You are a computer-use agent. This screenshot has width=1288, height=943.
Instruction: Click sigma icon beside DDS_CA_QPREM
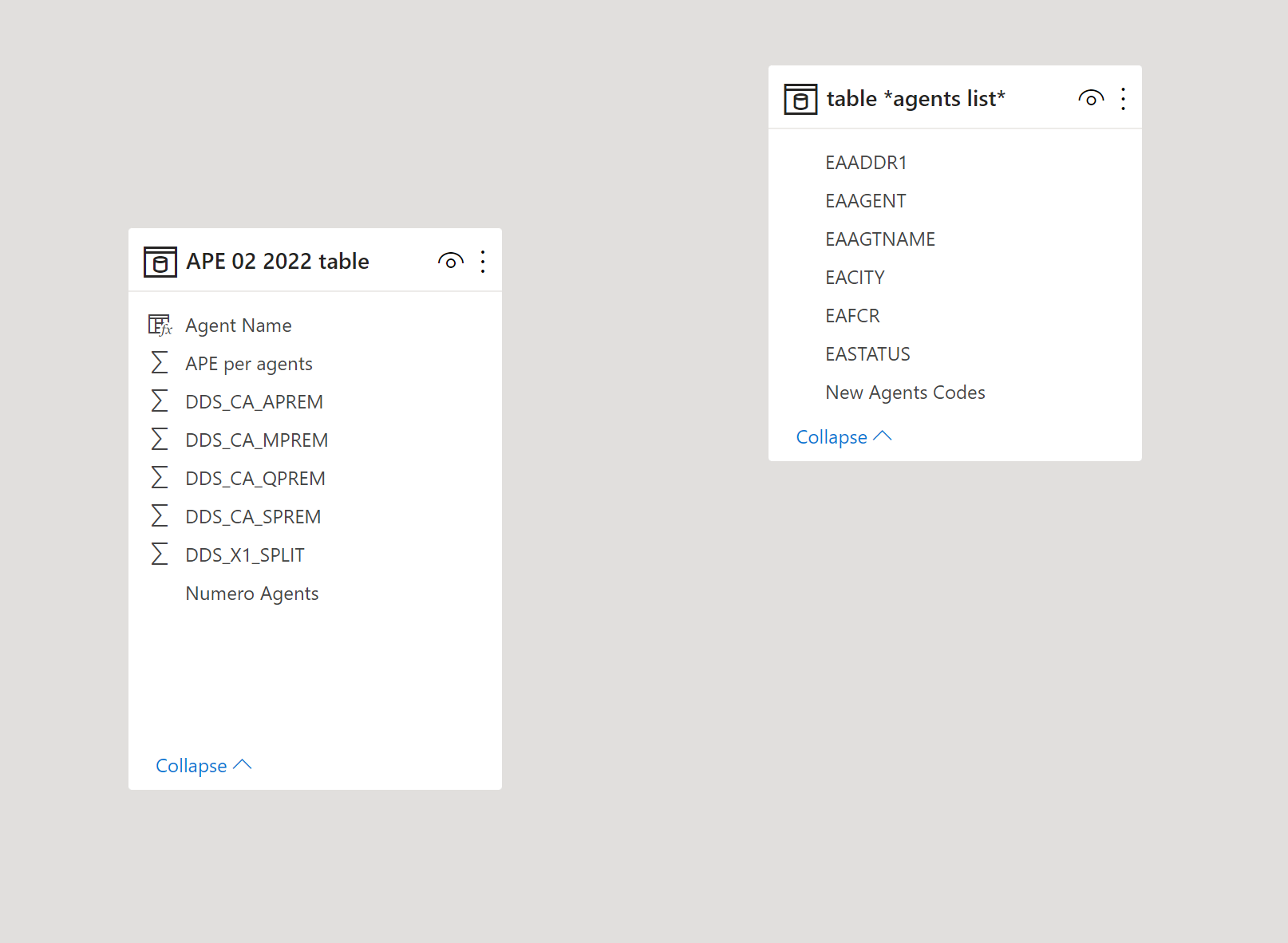point(160,478)
